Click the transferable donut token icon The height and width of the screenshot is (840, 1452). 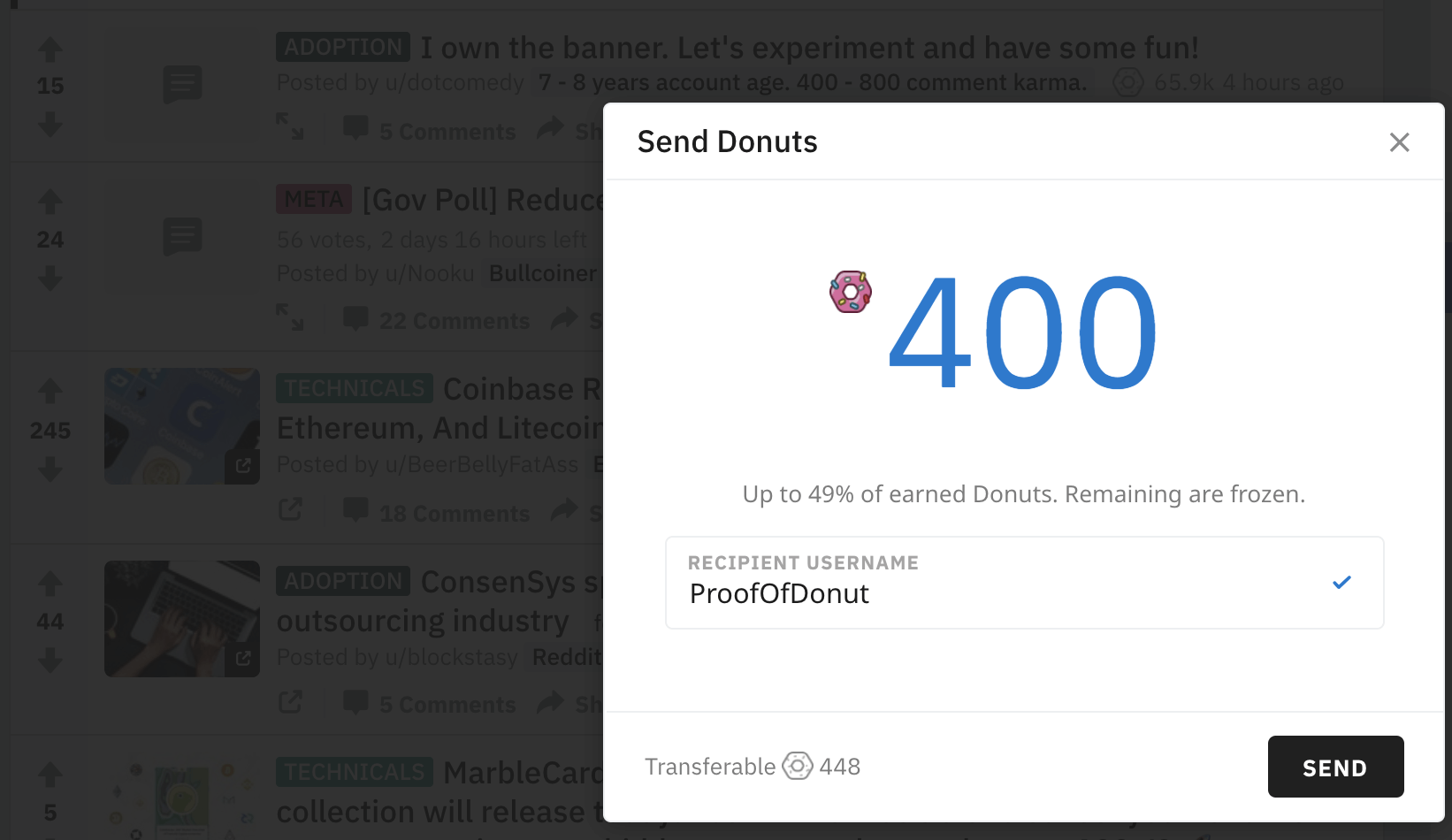point(798,766)
